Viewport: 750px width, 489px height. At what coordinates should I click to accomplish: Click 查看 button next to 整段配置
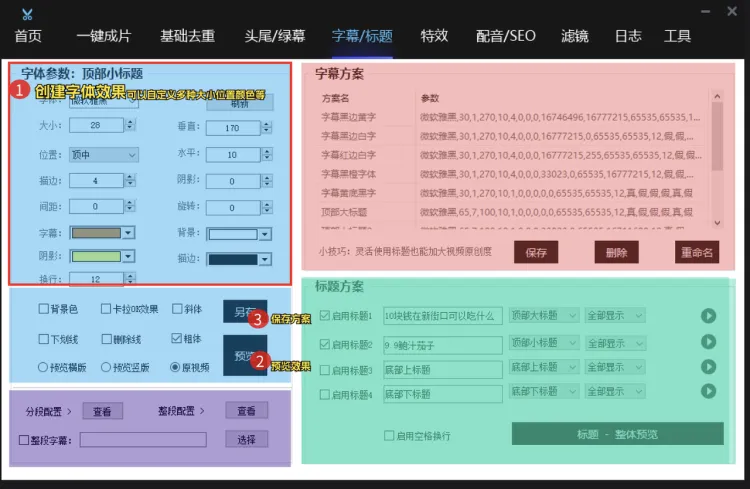246,411
